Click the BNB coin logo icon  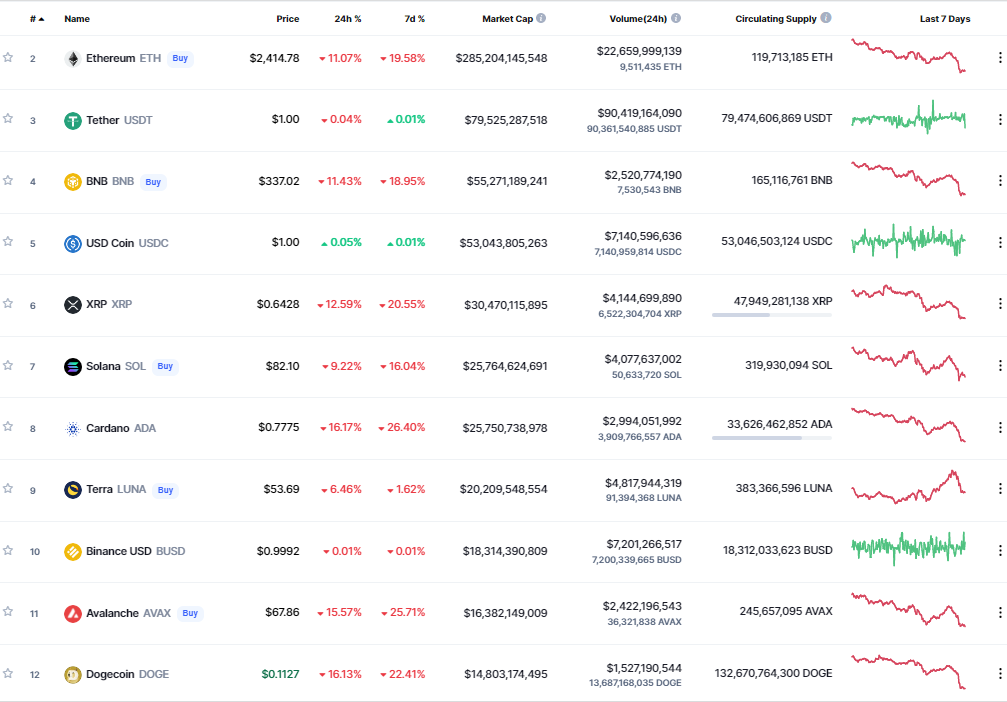pyautogui.click(x=73, y=182)
